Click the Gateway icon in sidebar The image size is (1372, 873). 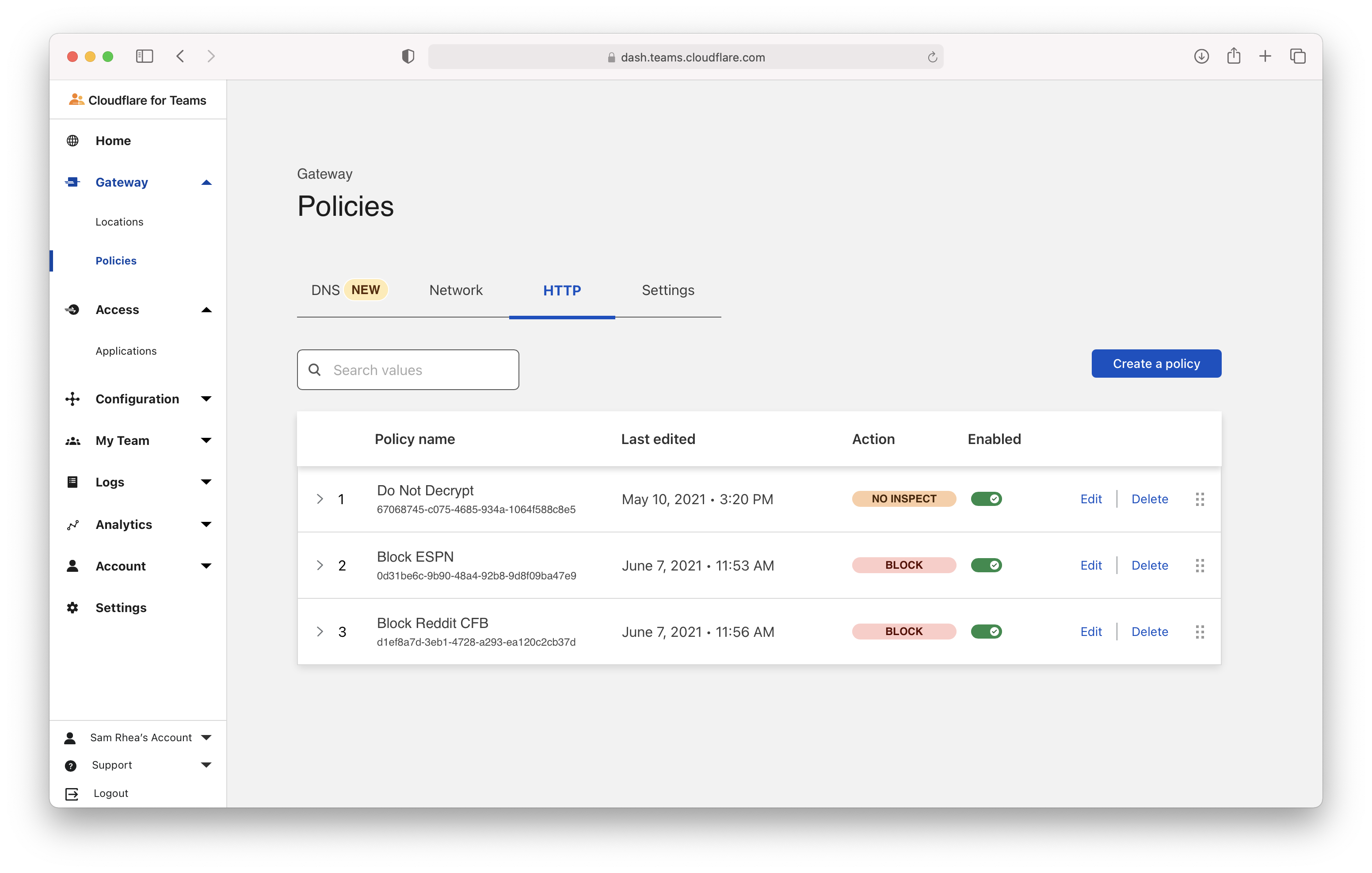72,182
